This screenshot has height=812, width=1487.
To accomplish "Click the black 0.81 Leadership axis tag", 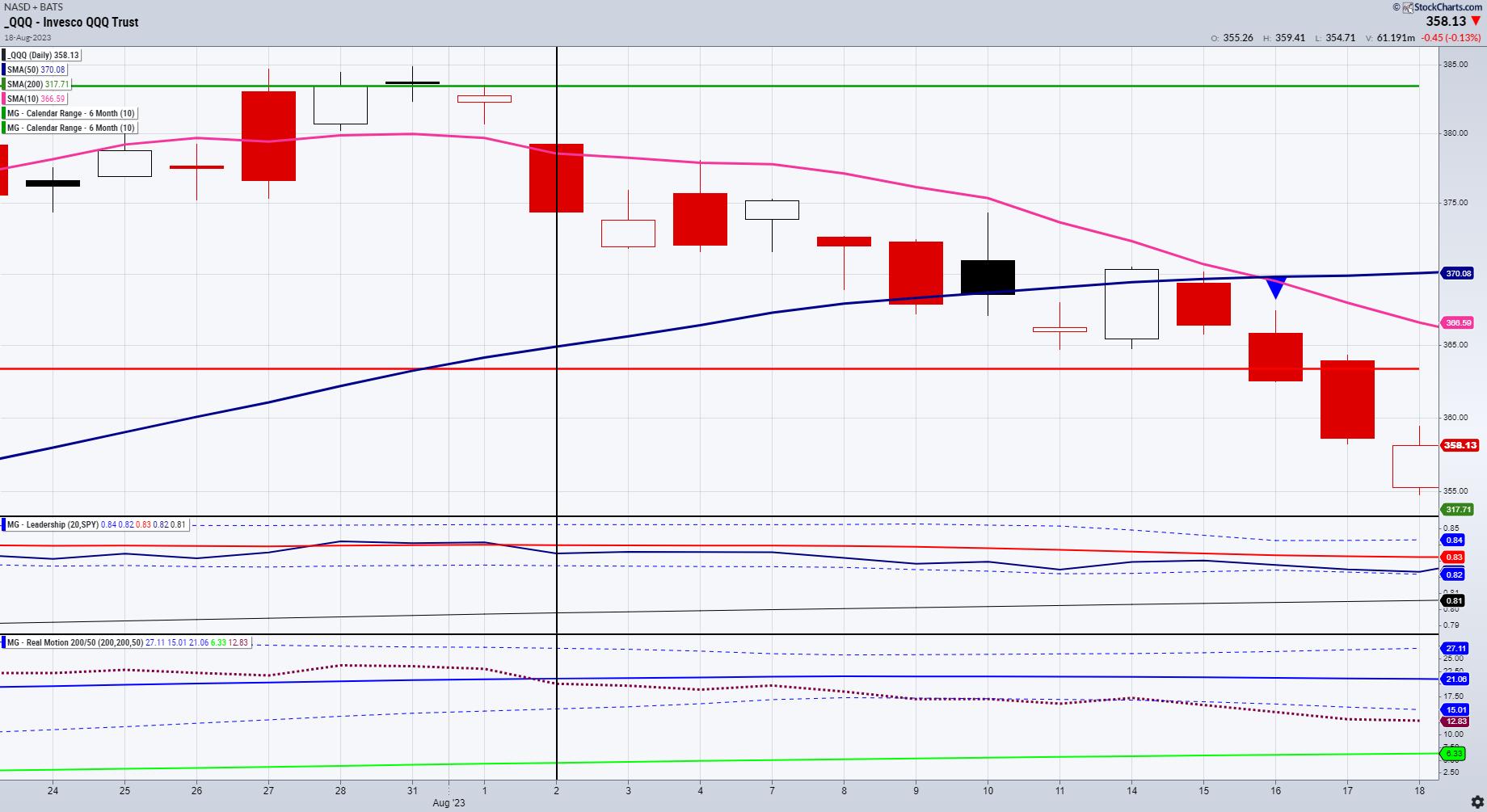I will [1454, 600].
